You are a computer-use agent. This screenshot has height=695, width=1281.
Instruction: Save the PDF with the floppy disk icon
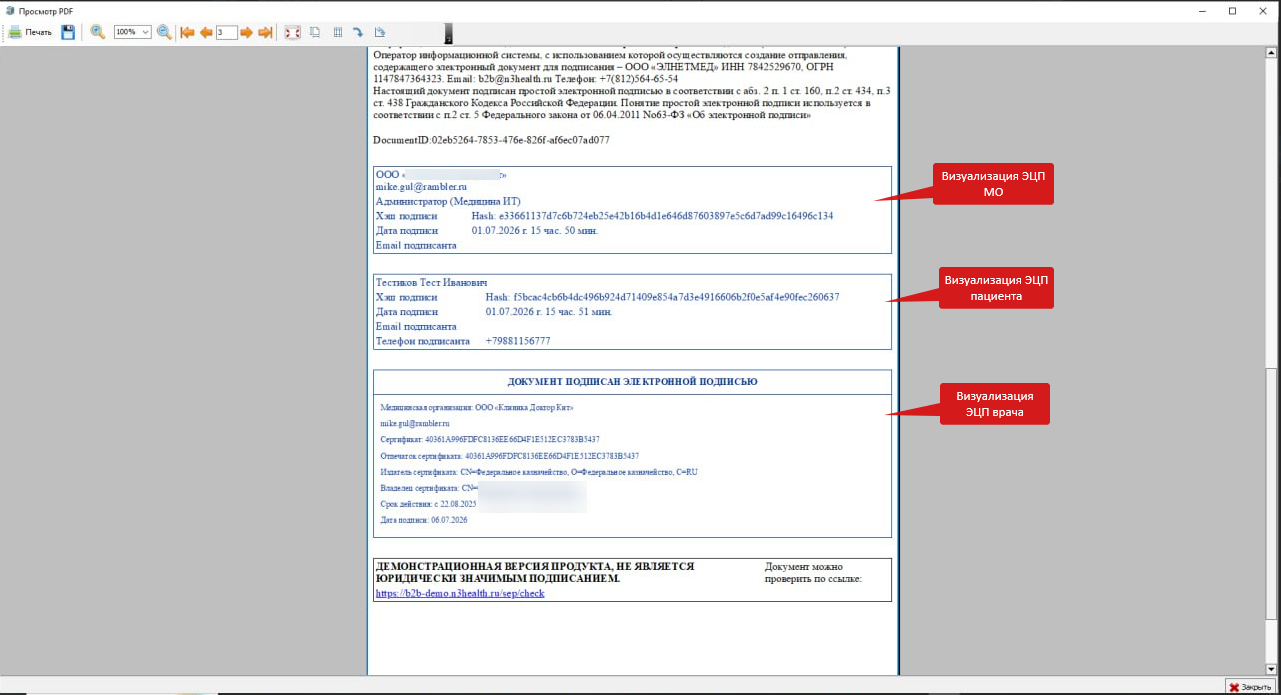(x=68, y=32)
